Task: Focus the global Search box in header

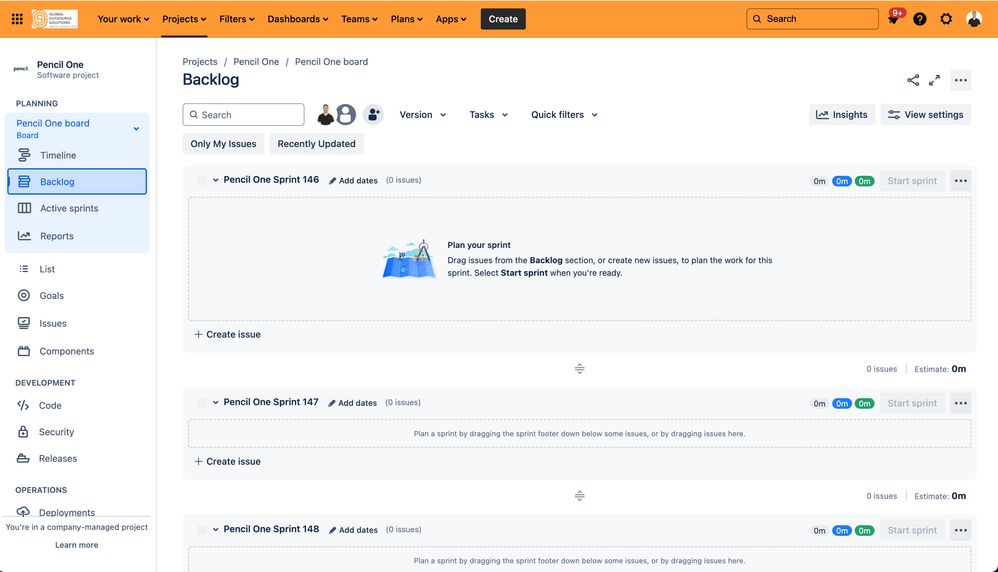Action: click(x=812, y=19)
